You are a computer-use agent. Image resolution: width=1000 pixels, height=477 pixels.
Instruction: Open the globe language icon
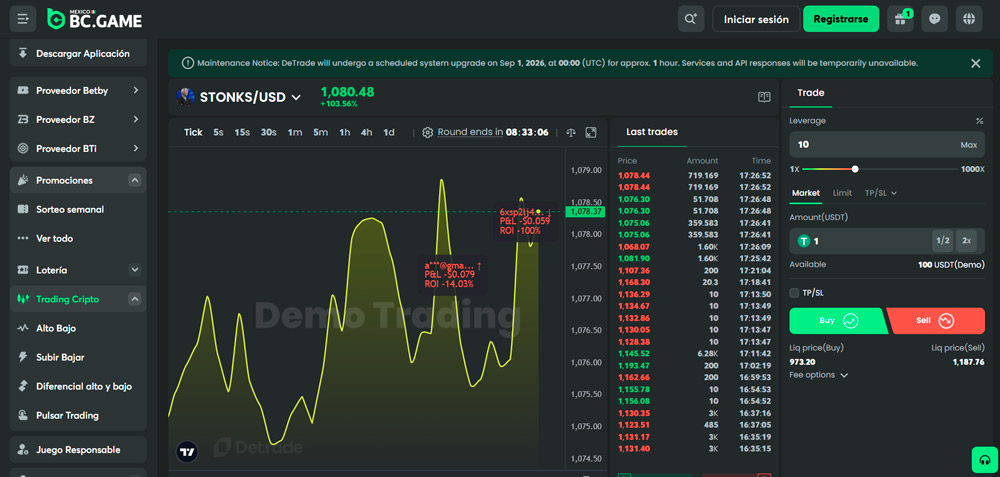(x=969, y=19)
